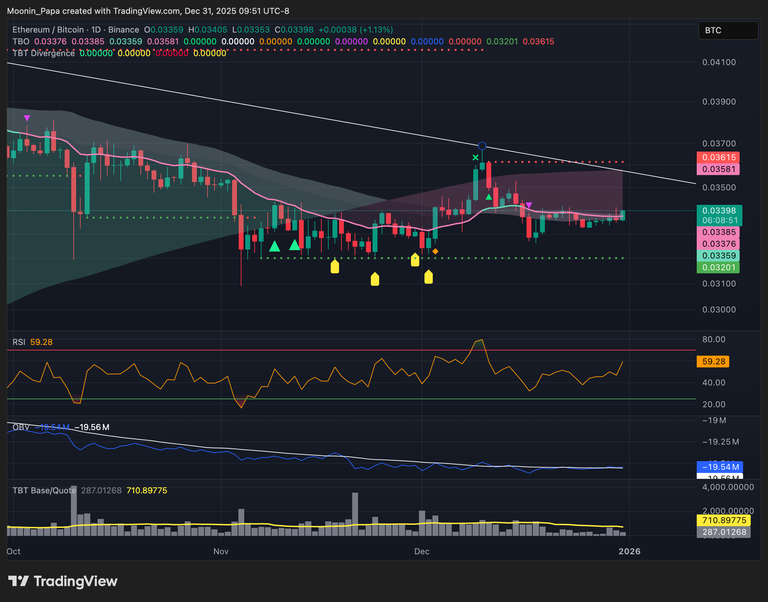
Task: Click the Dec label on time axis
Action: point(421,551)
